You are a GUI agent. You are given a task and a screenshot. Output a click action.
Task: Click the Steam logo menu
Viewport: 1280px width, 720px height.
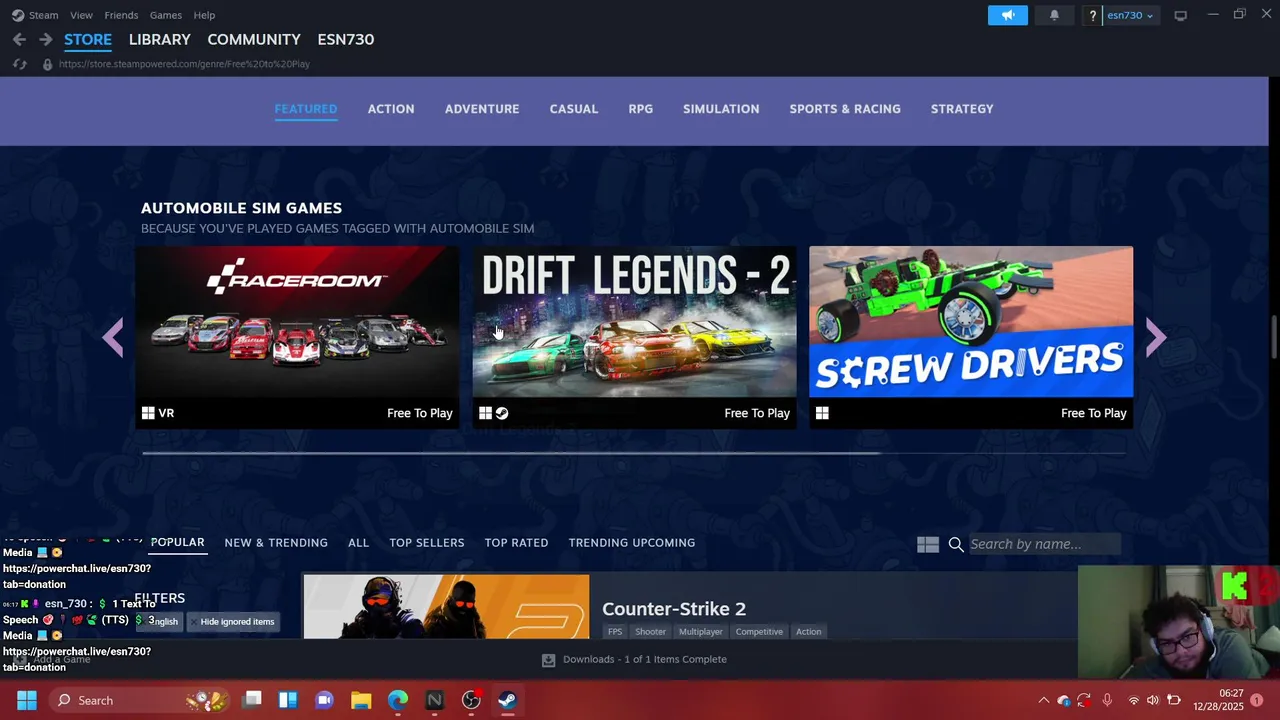tap(35, 15)
